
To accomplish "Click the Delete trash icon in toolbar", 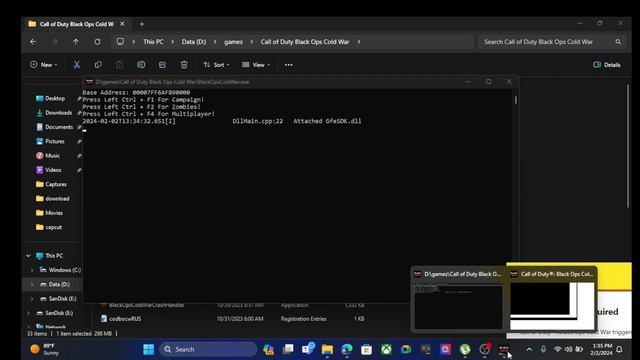I will pyautogui.click(x=184, y=65).
